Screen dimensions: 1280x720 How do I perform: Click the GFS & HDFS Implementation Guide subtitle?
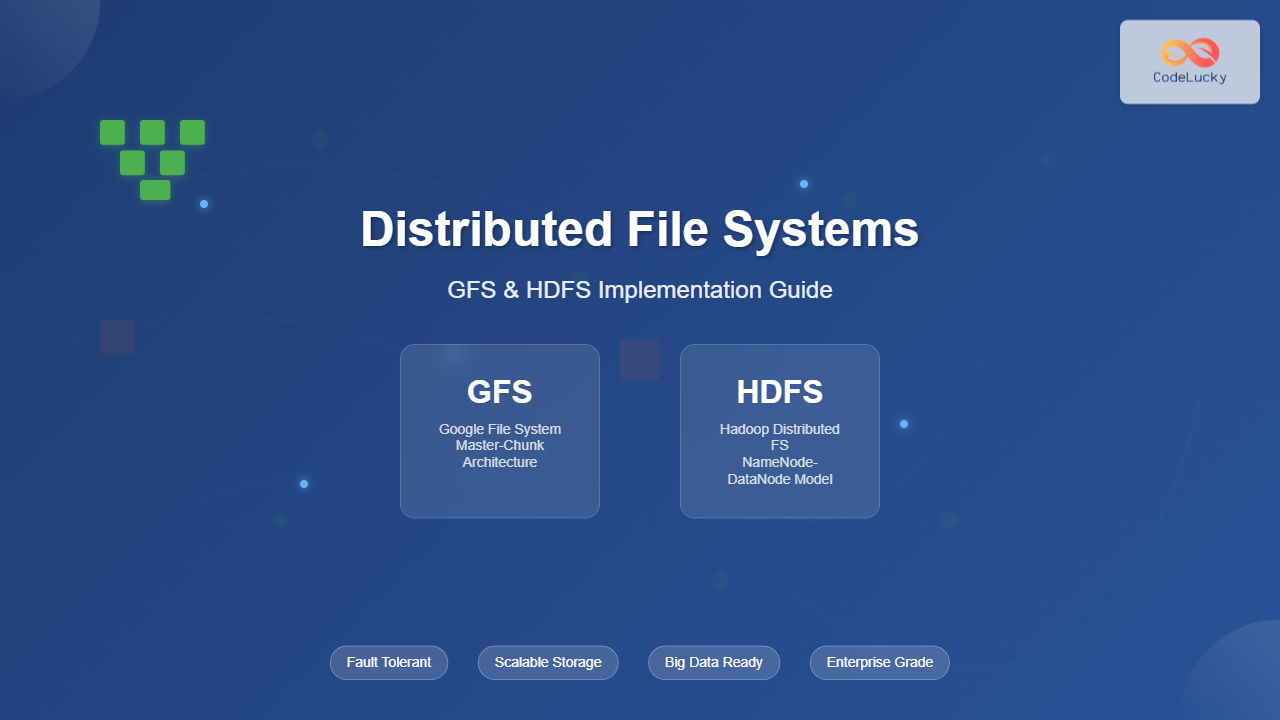pyautogui.click(x=640, y=290)
